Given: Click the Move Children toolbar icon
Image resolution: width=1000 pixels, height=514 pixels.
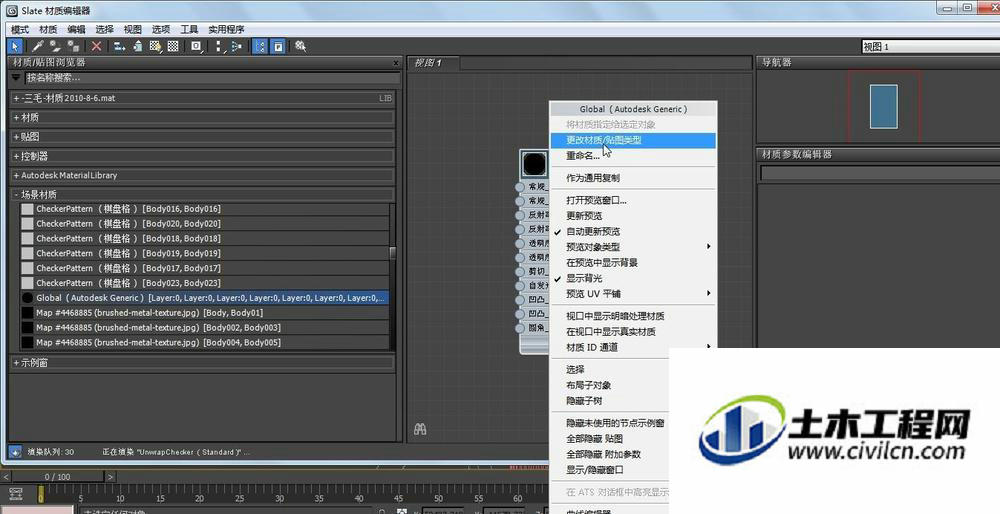Looking at the screenshot, I should (119, 46).
